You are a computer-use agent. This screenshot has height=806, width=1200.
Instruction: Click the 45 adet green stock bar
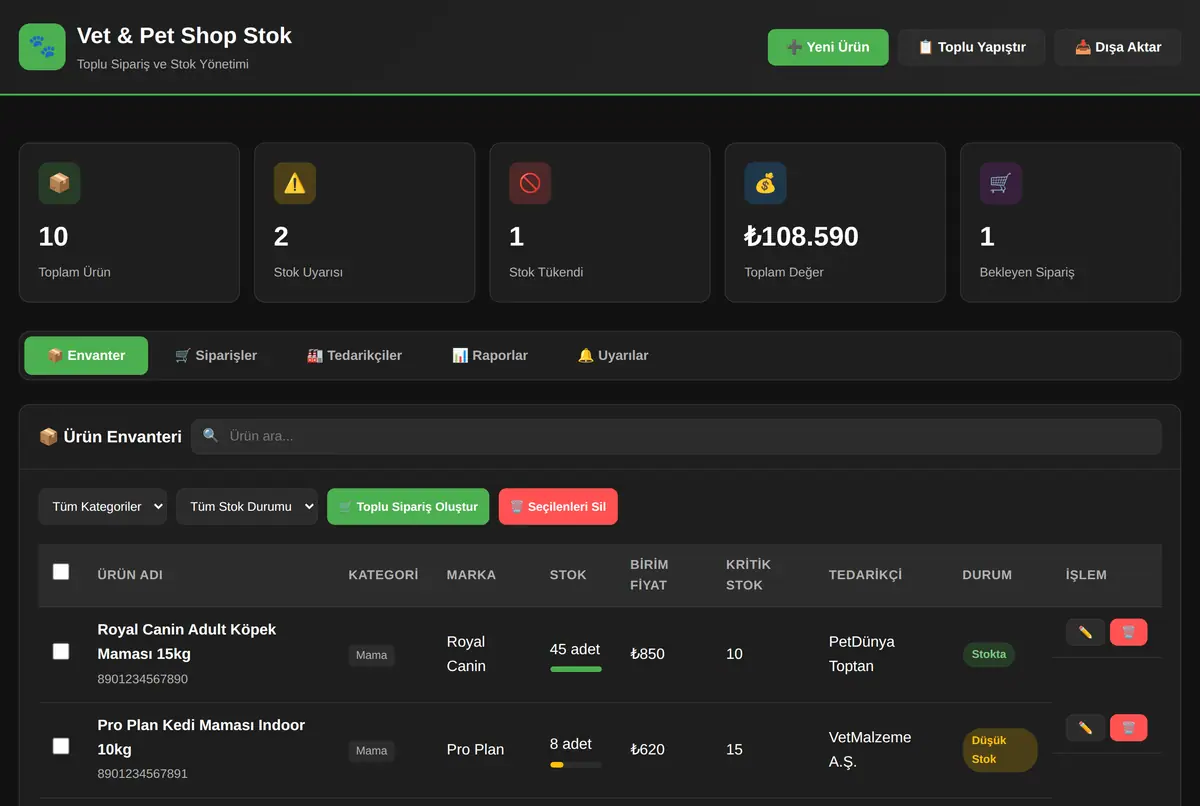(576, 669)
